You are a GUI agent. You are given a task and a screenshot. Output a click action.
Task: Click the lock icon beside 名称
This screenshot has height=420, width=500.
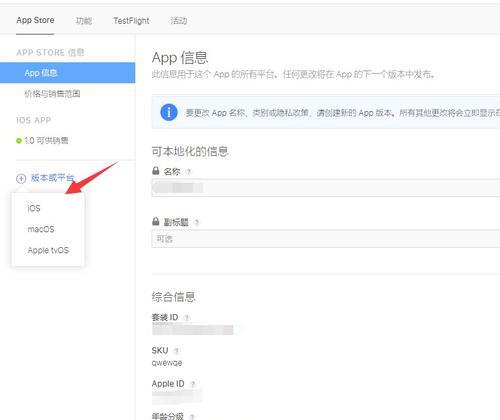(156, 171)
